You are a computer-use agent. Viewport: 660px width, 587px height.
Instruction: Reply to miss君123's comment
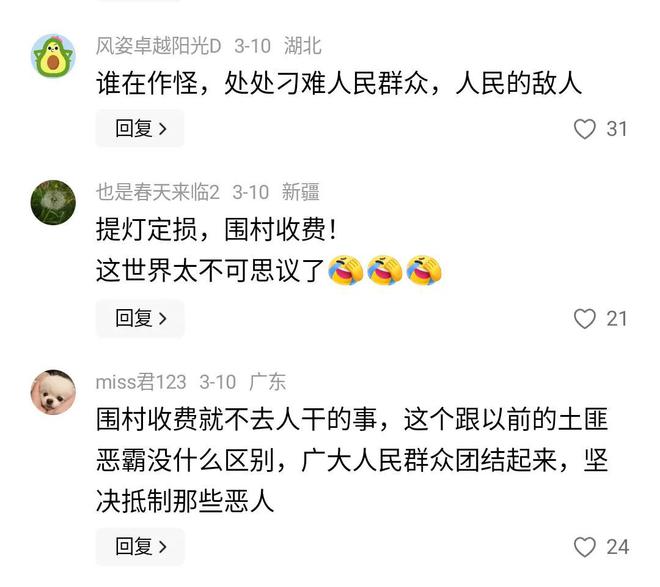click(x=140, y=547)
